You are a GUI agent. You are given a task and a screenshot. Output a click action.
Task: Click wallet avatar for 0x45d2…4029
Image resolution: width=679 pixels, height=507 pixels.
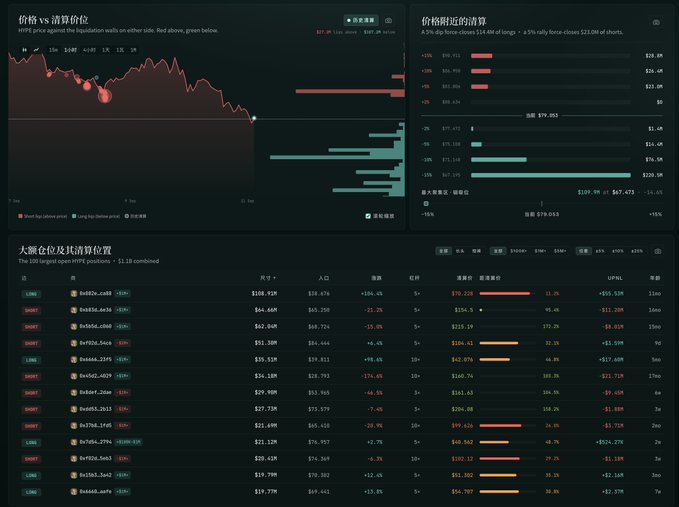74,376
